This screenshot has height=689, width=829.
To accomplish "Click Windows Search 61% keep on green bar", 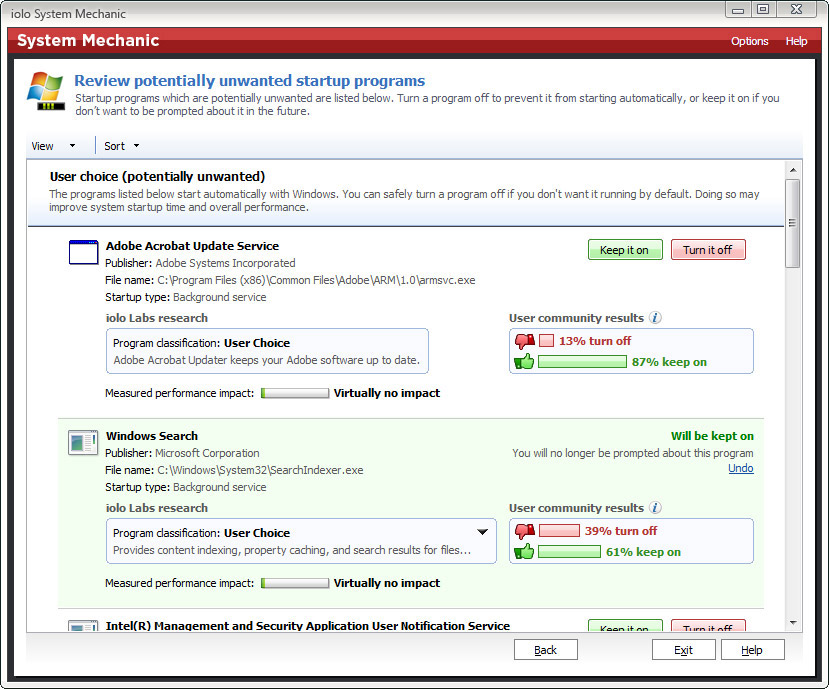I will point(569,552).
